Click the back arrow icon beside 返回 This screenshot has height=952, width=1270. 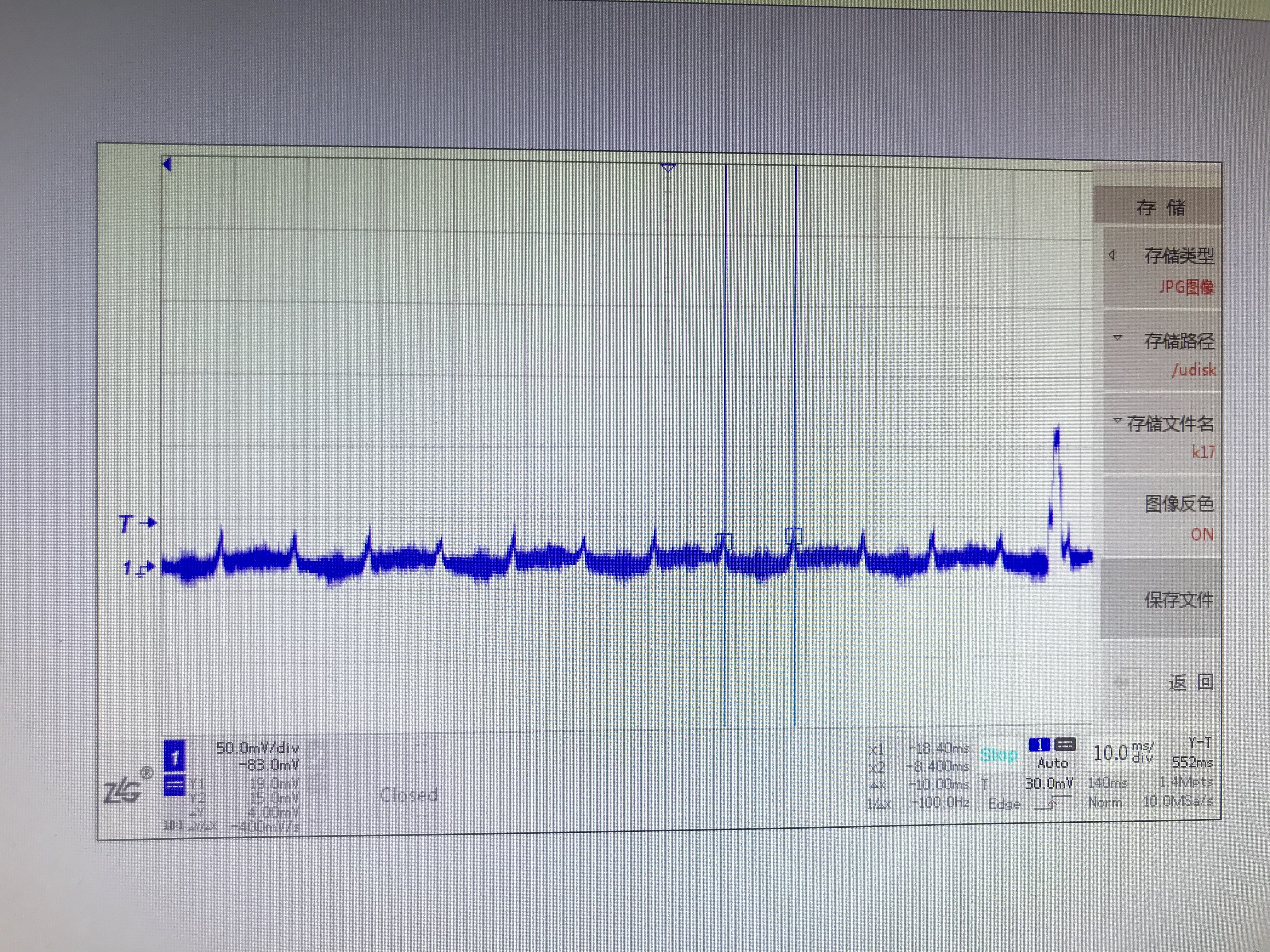click(x=1125, y=682)
